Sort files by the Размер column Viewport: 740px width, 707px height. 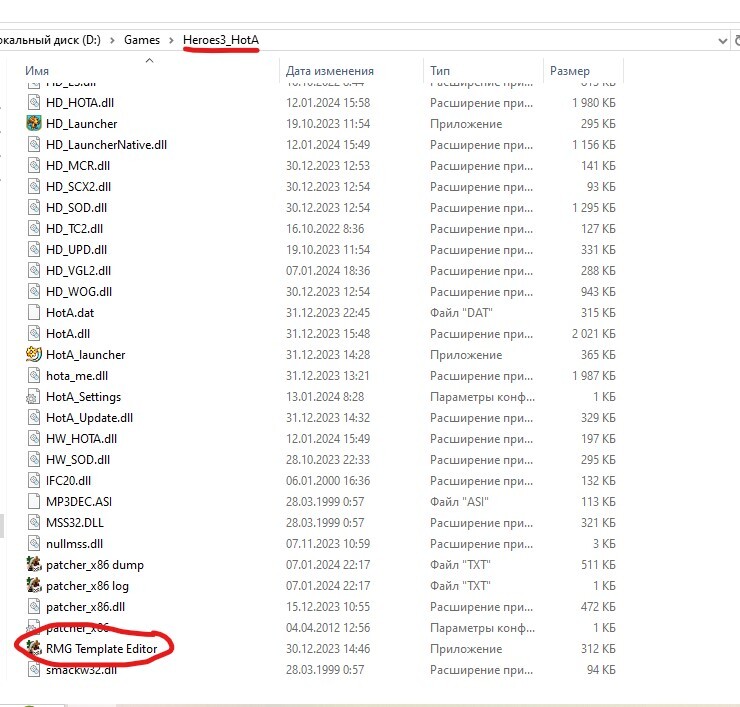pyautogui.click(x=570, y=71)
